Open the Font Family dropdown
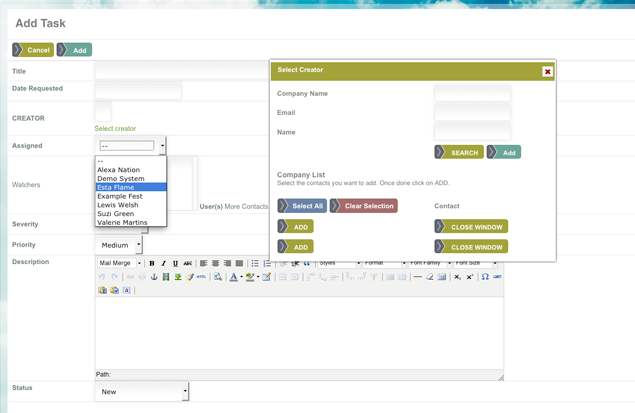This screenshot has height=413, width=635. 429,264
